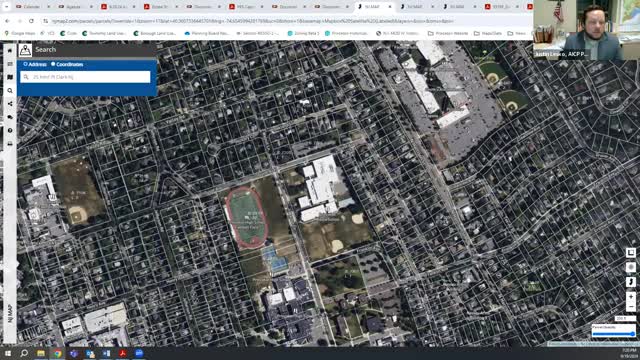The image size is (640, 360).
Task: Click the New Jersey state extent button
Action: pyautogui.click(x=631, y=282)
